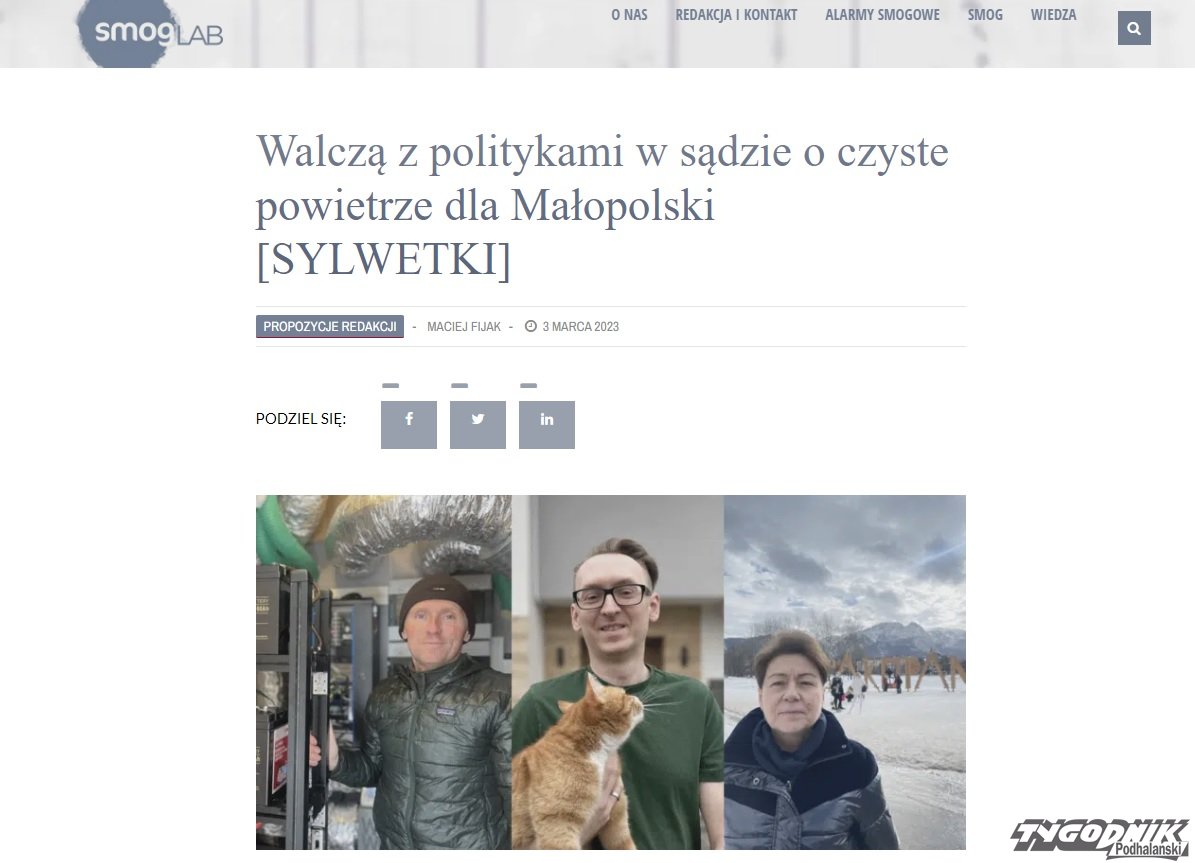Screen dimensions: 1195x863
Task: Share the article on Facebook
Action: coord(408,425)
